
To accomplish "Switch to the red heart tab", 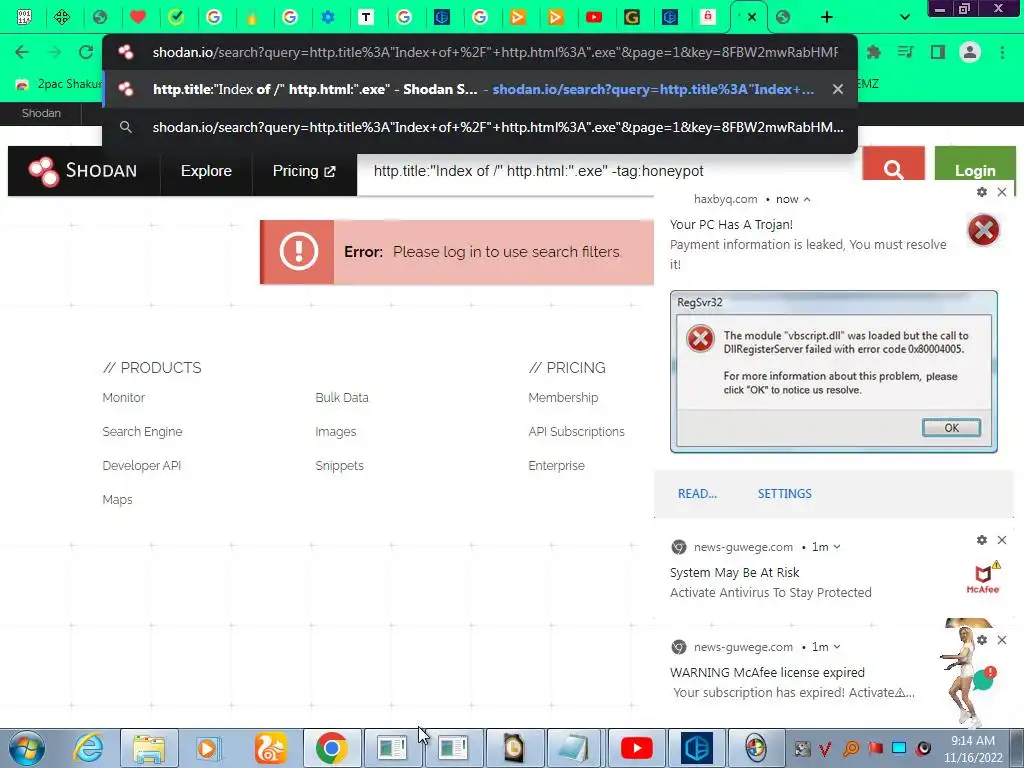I will pos(138,17).
